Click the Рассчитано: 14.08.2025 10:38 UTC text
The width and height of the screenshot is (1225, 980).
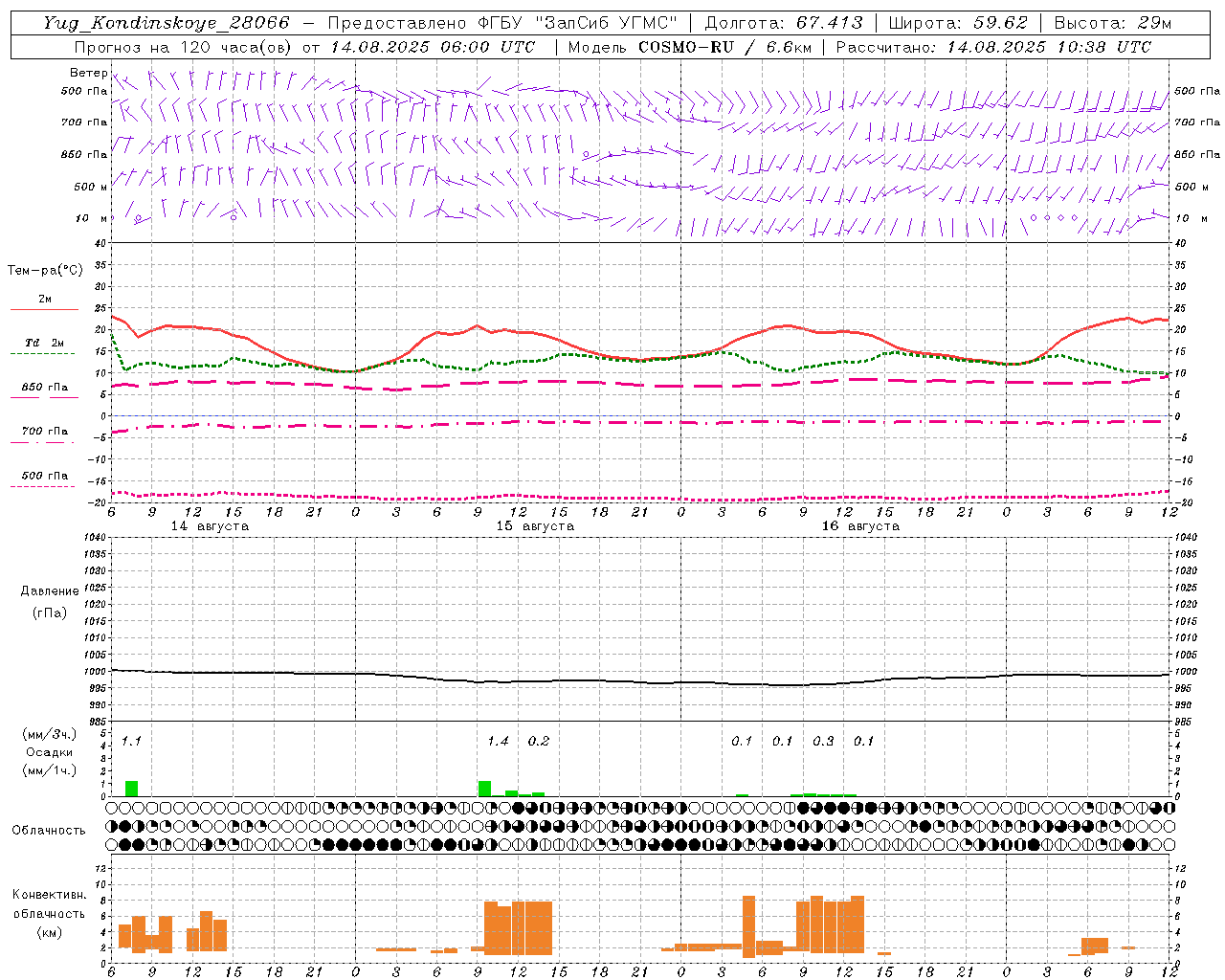(994, 47)
